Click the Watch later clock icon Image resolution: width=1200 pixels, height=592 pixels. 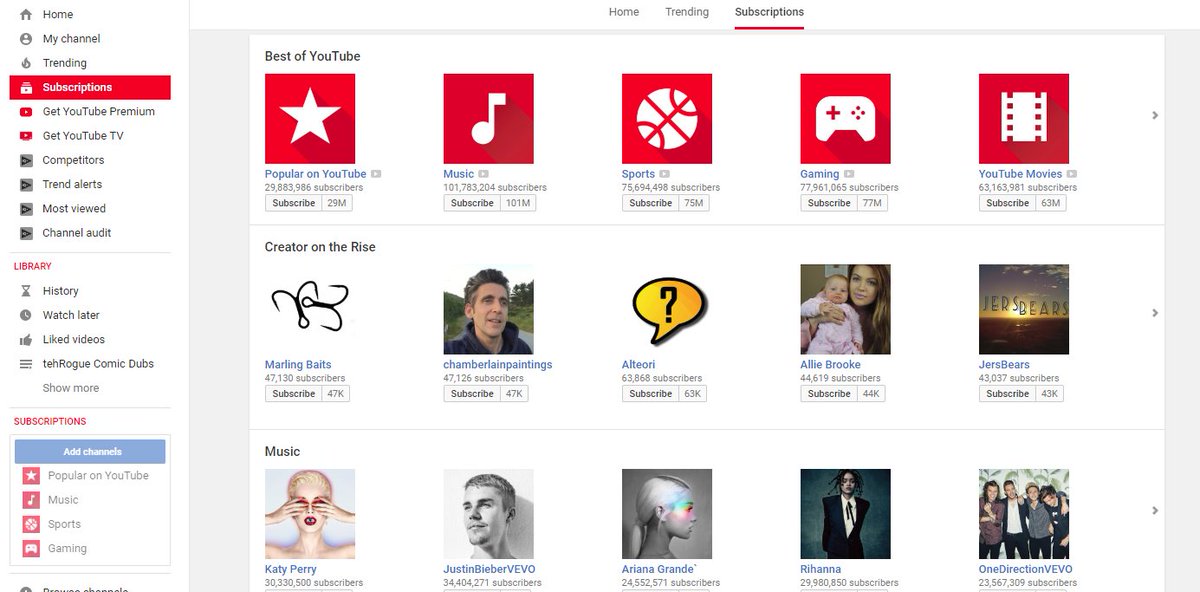tap(26, 315)
